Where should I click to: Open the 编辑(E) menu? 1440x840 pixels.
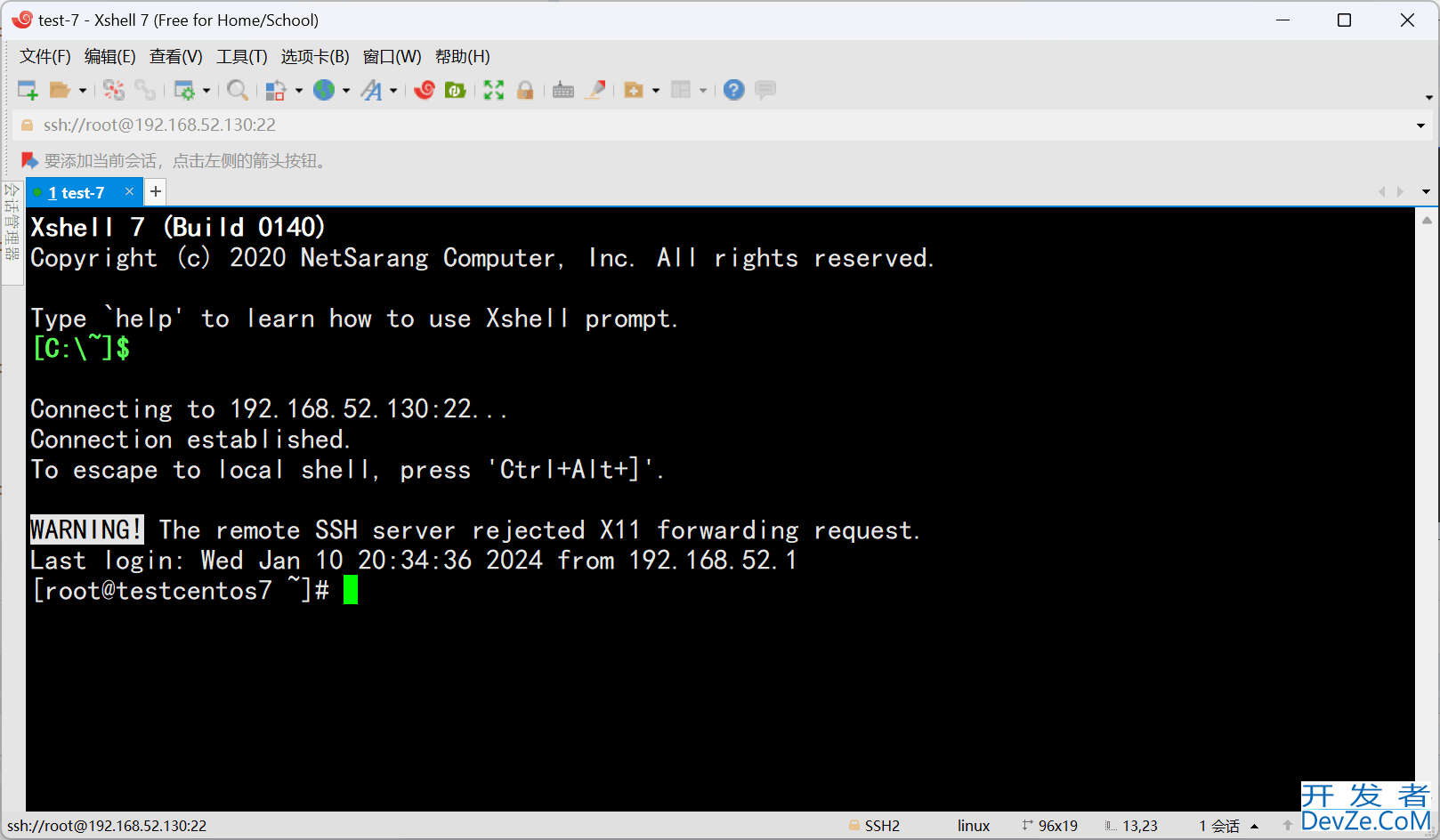click(110, 57)
